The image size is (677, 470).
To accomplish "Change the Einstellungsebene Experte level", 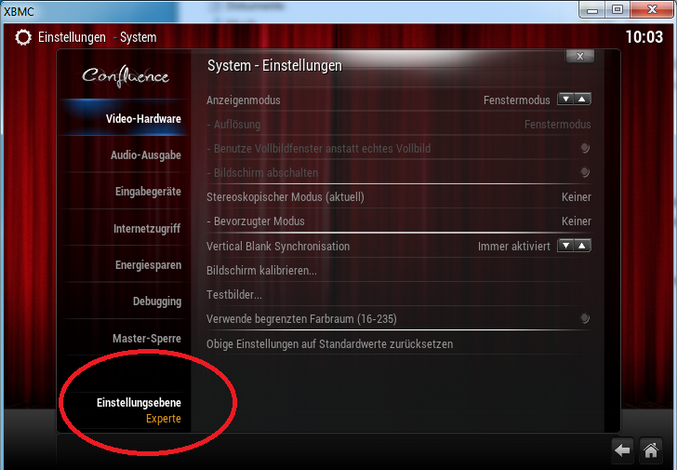I will pyautogui.click(x=124, y=410).
